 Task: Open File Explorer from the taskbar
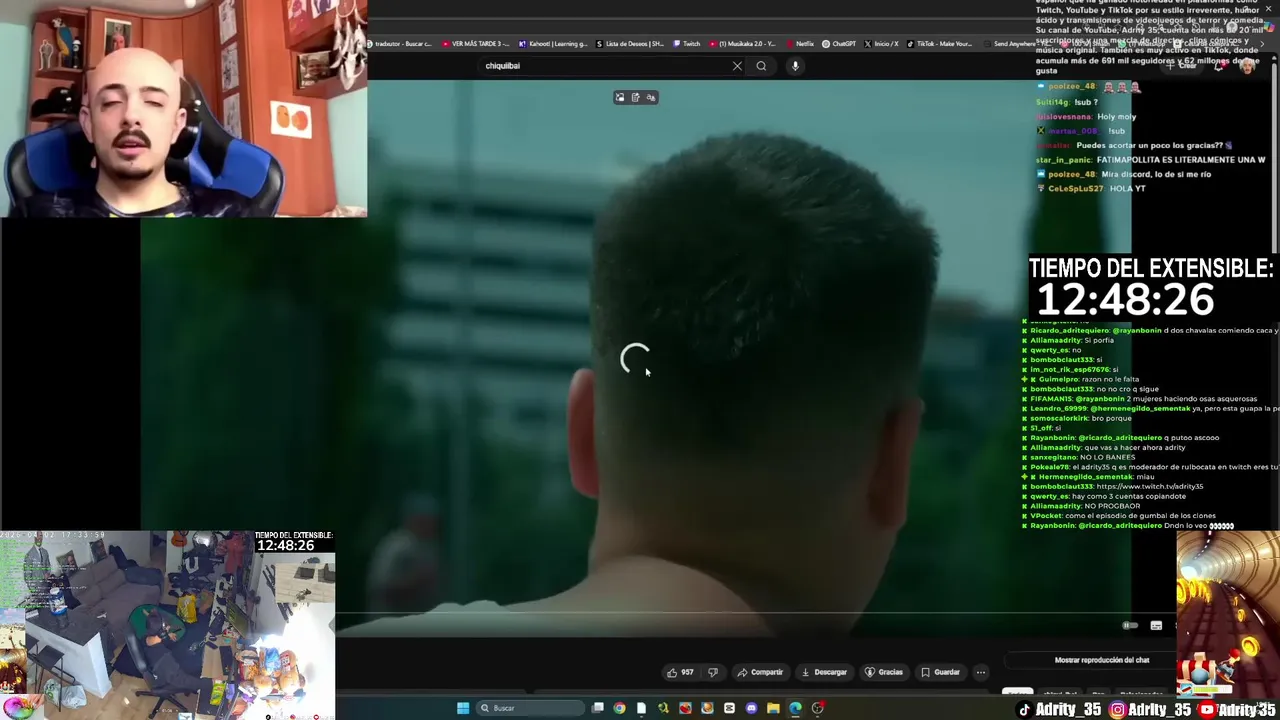click(x=773, y=708)
